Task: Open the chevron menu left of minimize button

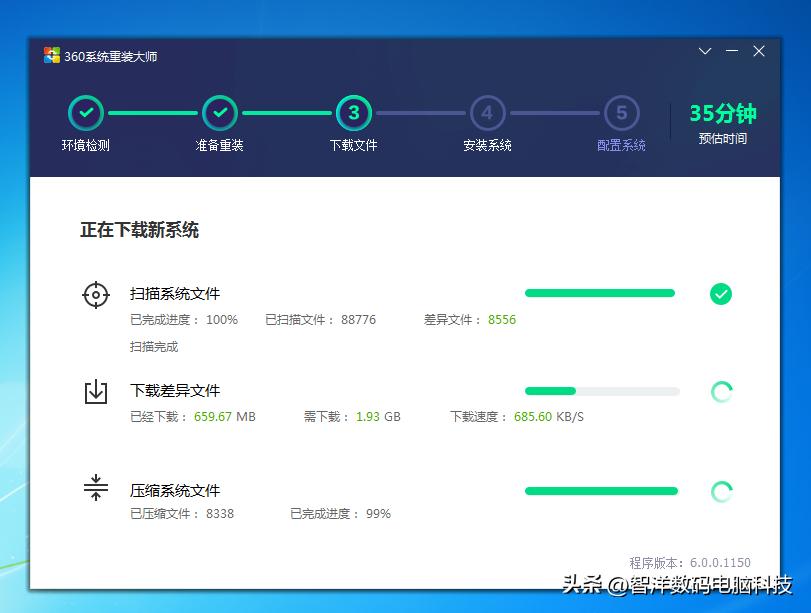Action: tap(704, 50)
